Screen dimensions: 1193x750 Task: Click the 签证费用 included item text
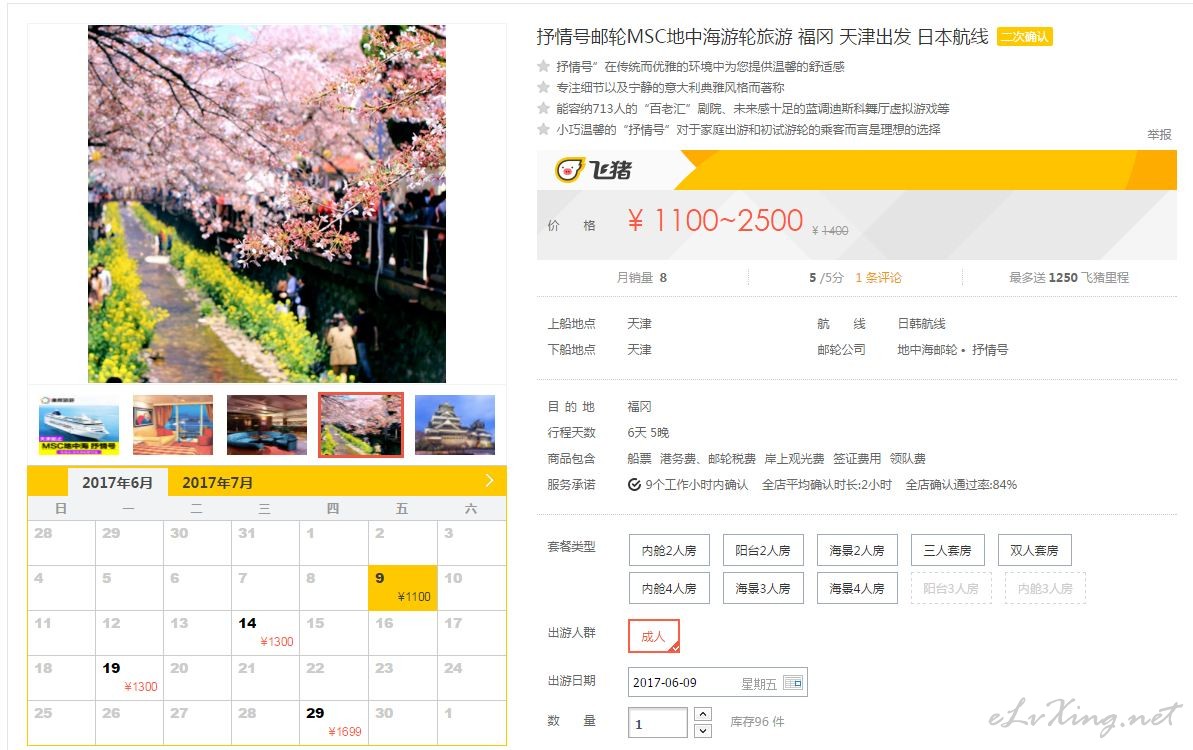pos(857,459)
